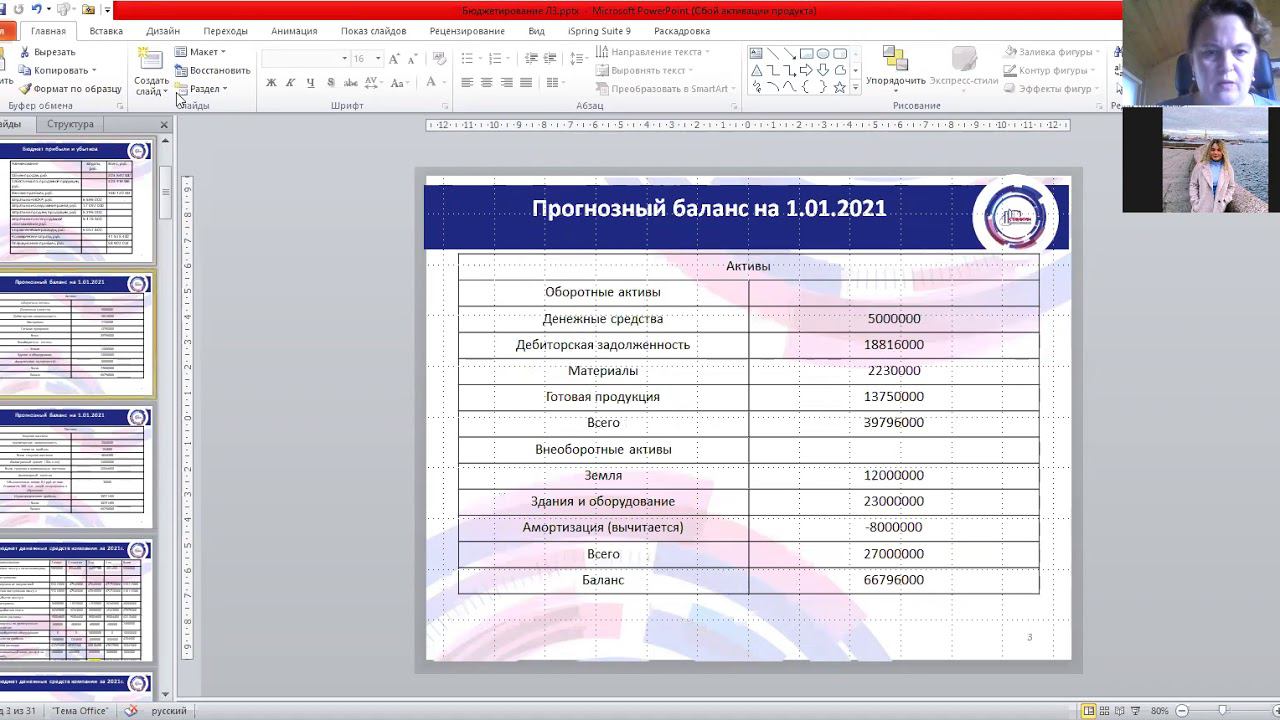Select the right arrow shape in gallery
Image resolution: width=1280 pixels, height=720 pixels.
point(806,70)
